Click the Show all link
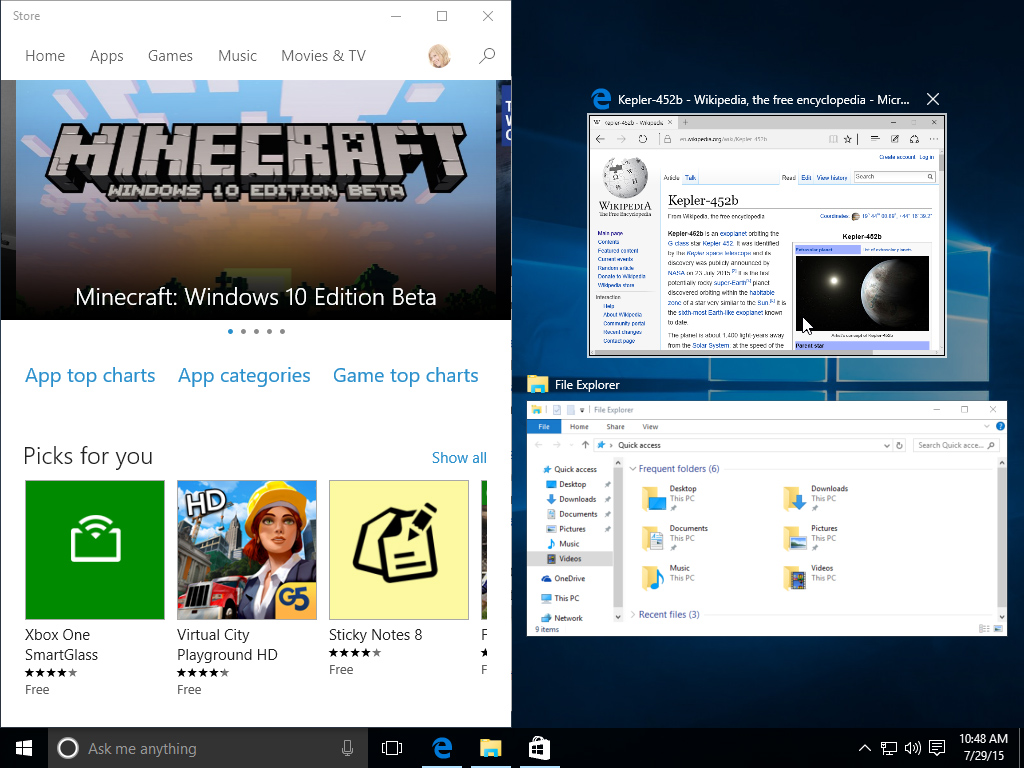The height and width of the screenshot is (768, 1024). pyautogui.click(x=459, y=458)
